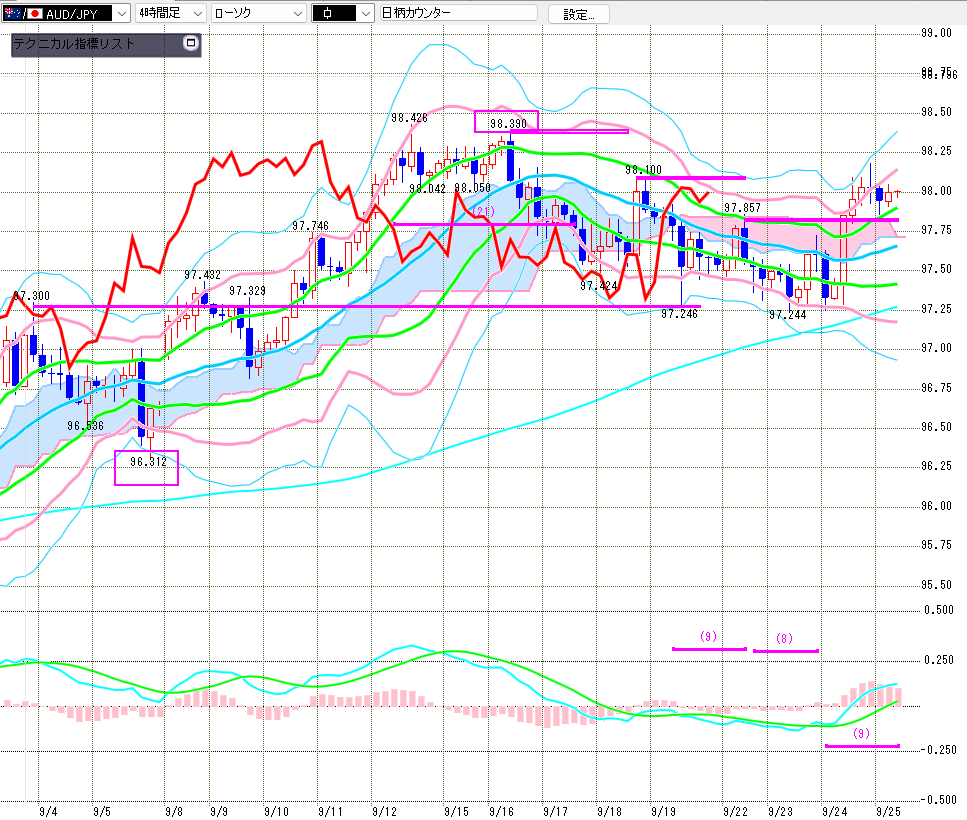Click the 日柄カウンター field
This screenshot has width=967, height=820.
tap(458, 13)
